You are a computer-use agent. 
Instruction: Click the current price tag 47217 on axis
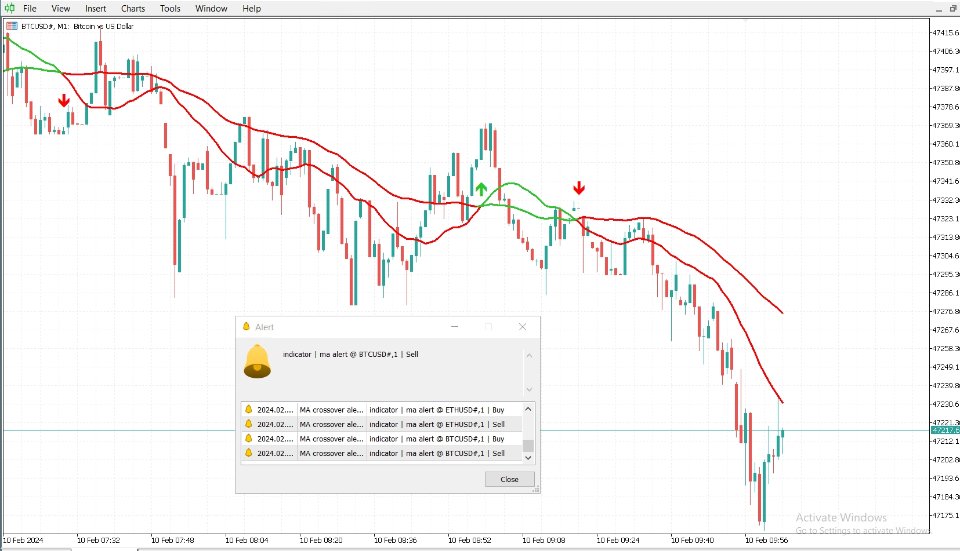point(945,430)
